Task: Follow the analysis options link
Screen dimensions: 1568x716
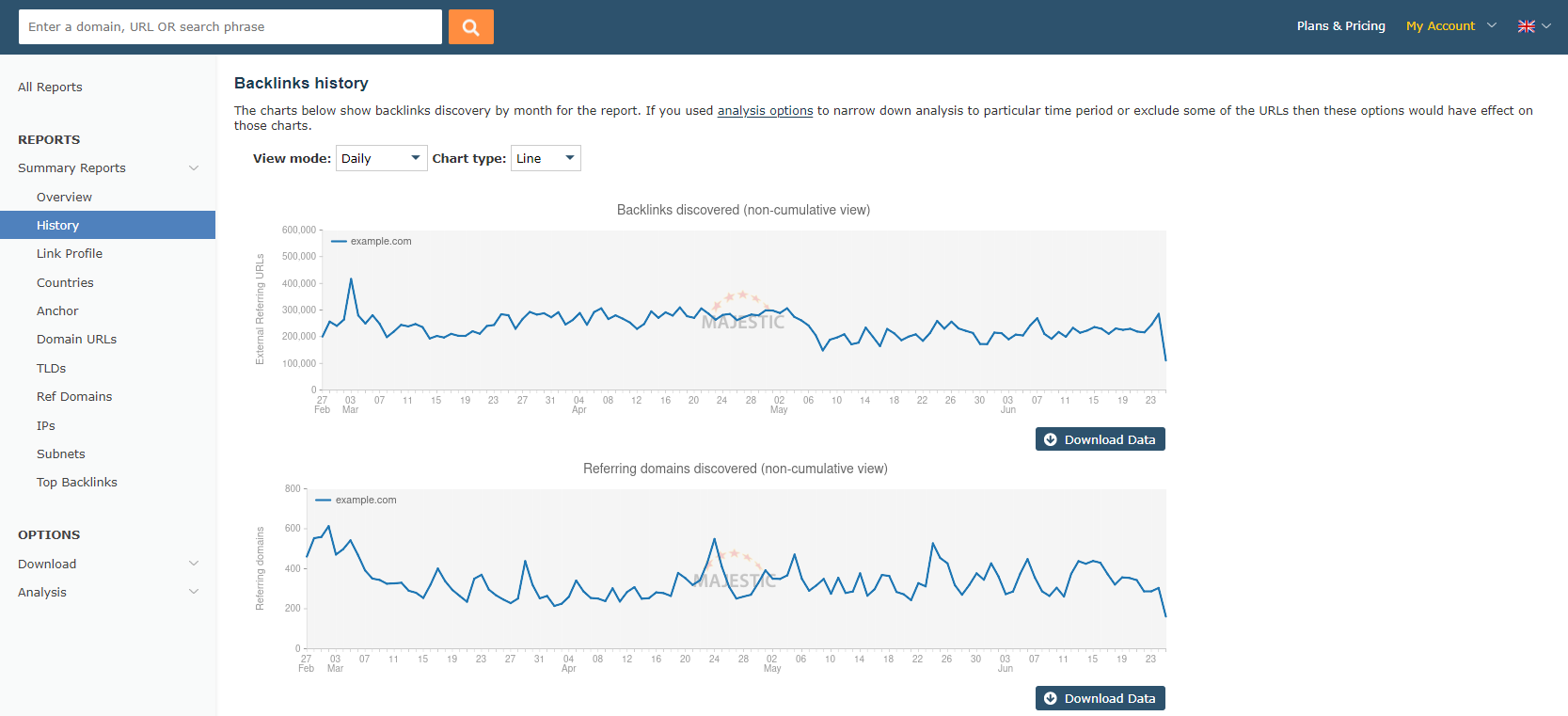Action: (765, 111)
